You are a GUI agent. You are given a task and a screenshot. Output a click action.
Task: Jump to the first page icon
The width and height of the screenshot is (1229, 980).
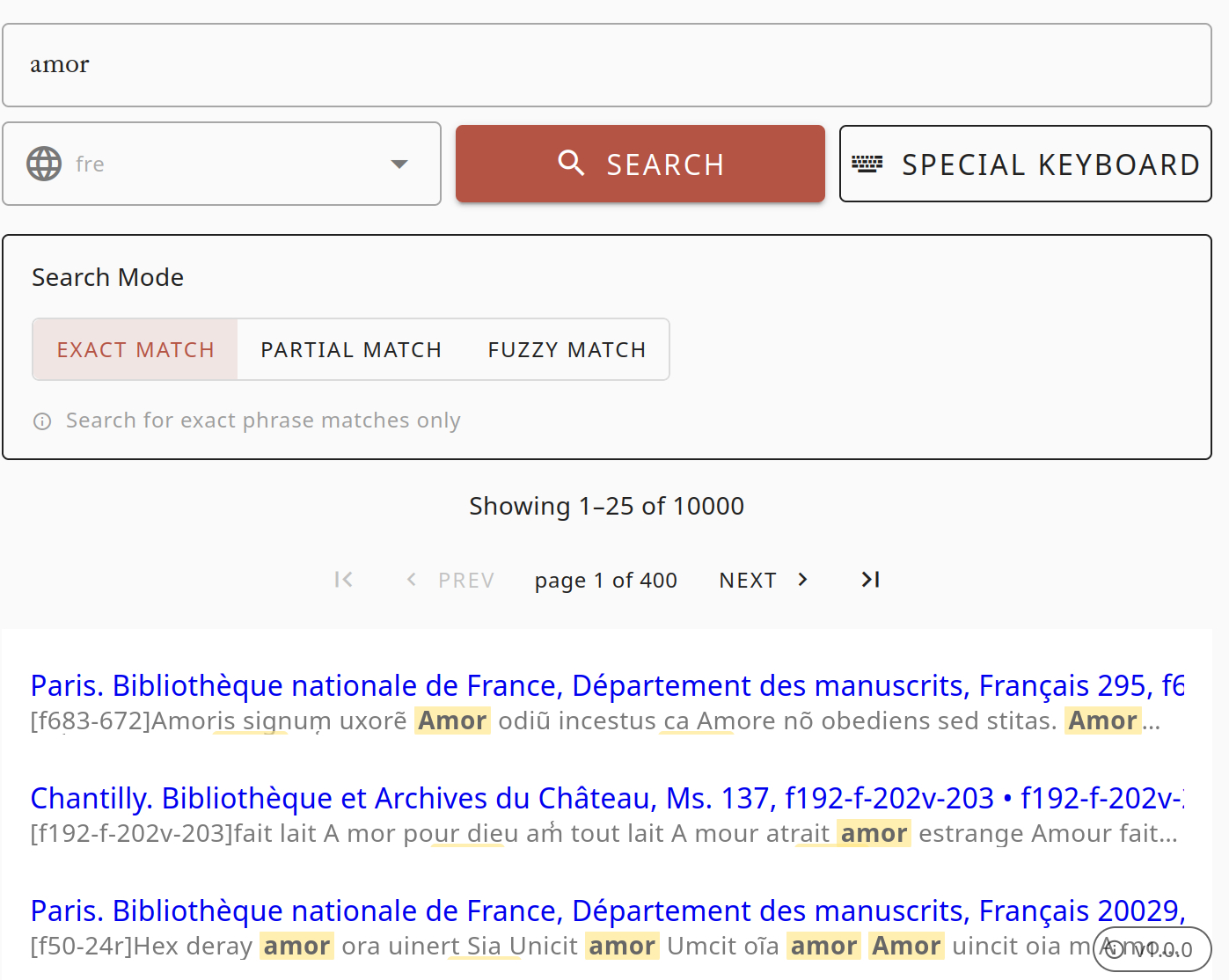(x=343, y=580)
